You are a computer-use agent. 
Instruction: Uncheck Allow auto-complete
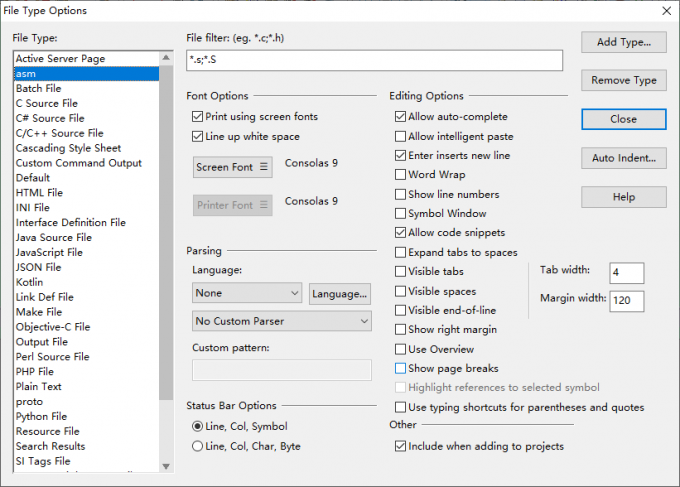(x=400, y=117)
